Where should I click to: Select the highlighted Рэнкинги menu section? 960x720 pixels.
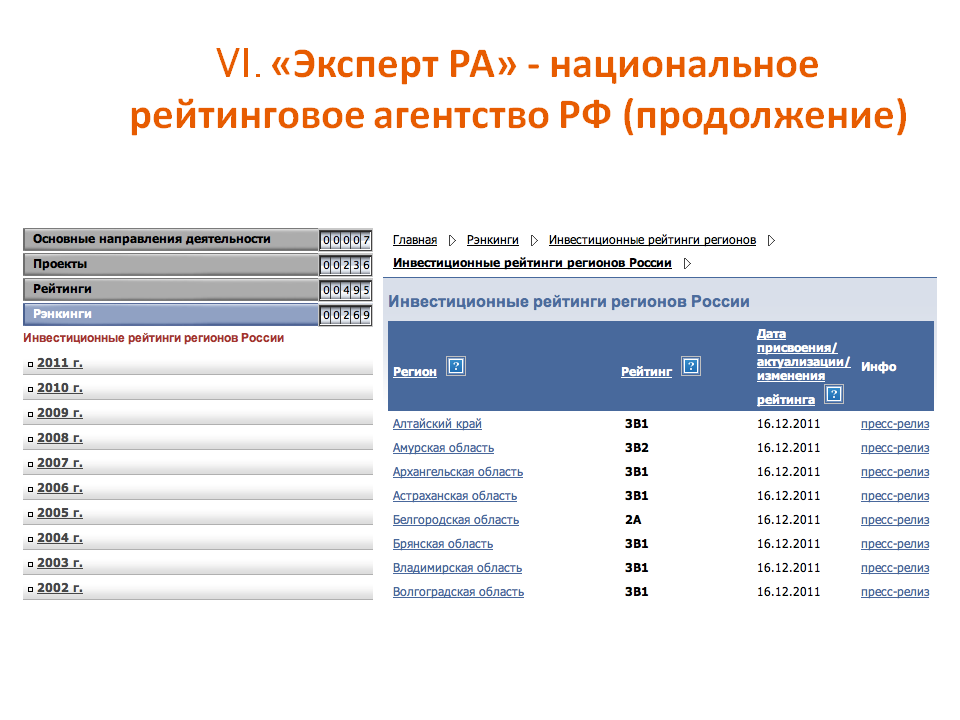point(171,314)
